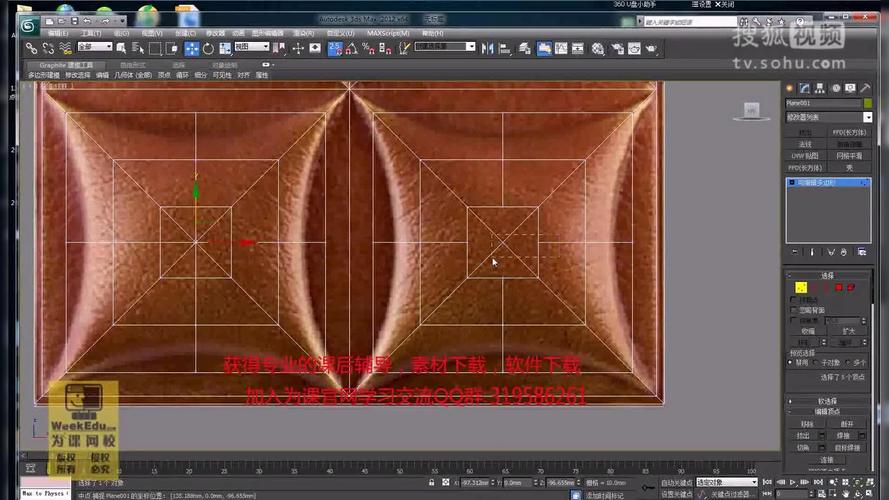Viewport: 889px width, 500px height.
Task: Click the Select by Name icon
Action: (138, 49)
